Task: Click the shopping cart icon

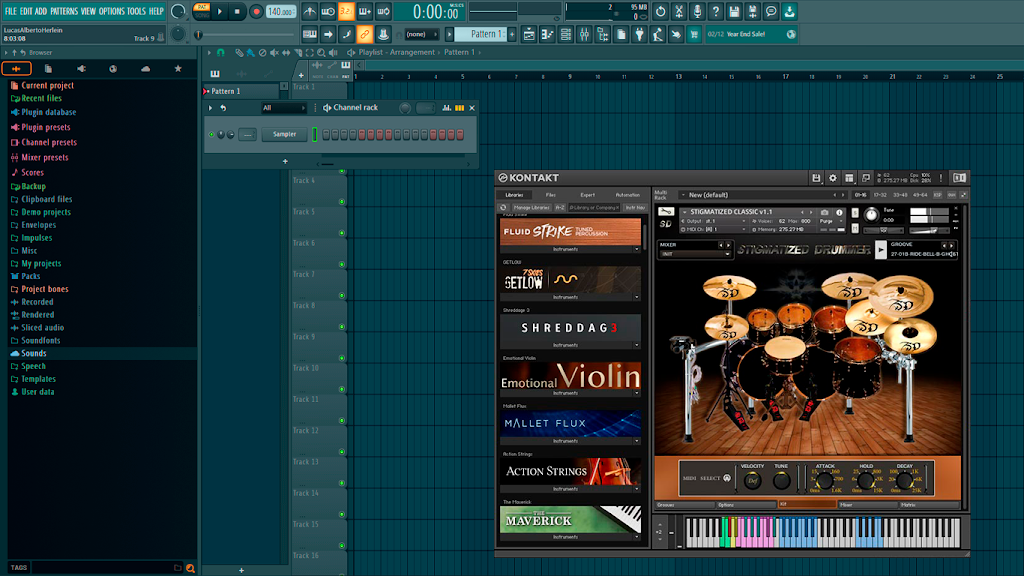Action: [x=694, y=34]
